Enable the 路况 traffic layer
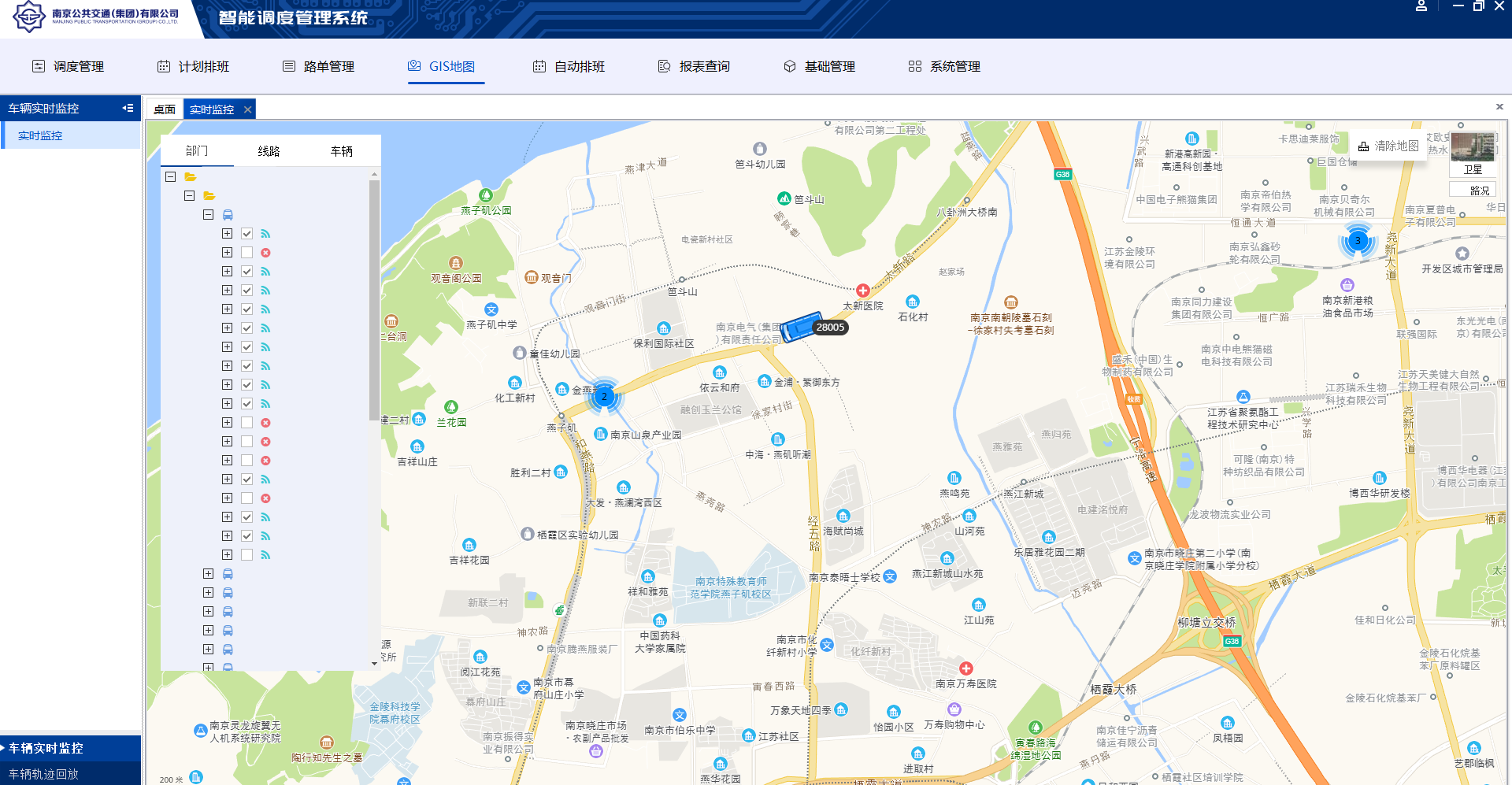 point(1472,189)
